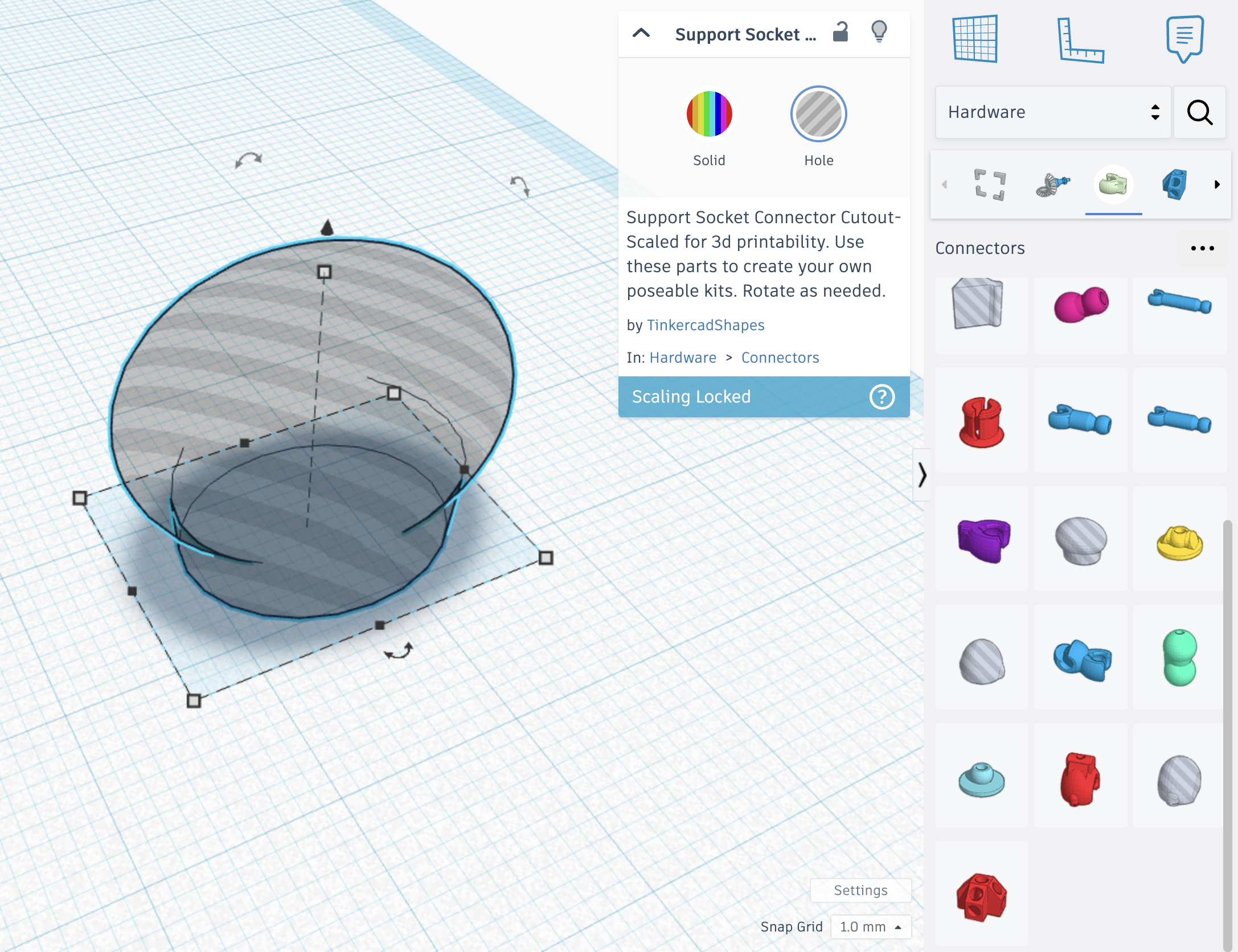Toggle the workplane grid icon
This screenshot has height=952, width=1238.
pyautogui.click(x=974, y=38)
